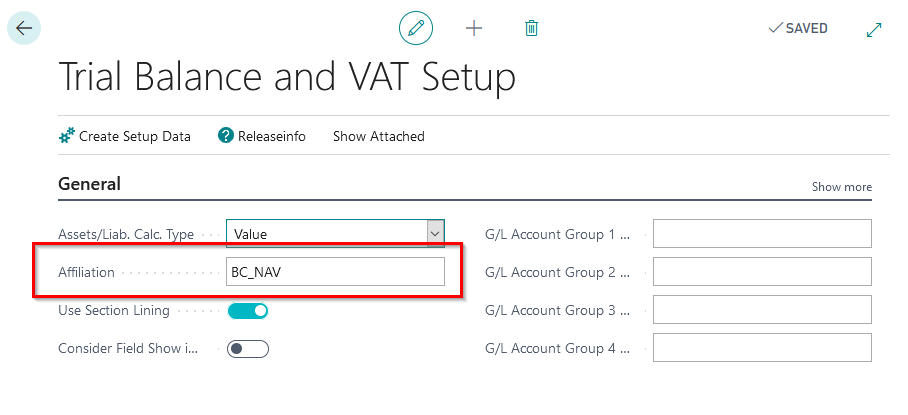Click the Show more link
Screen dimensions: 908x415
[x=841, y=187]
